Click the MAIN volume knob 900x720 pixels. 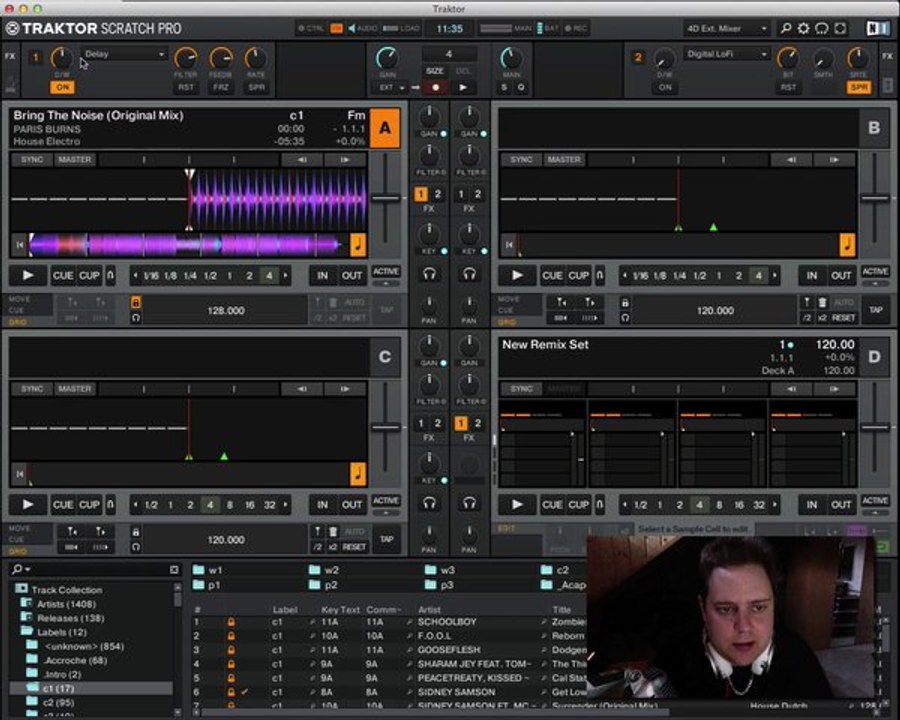coord(511,59)
